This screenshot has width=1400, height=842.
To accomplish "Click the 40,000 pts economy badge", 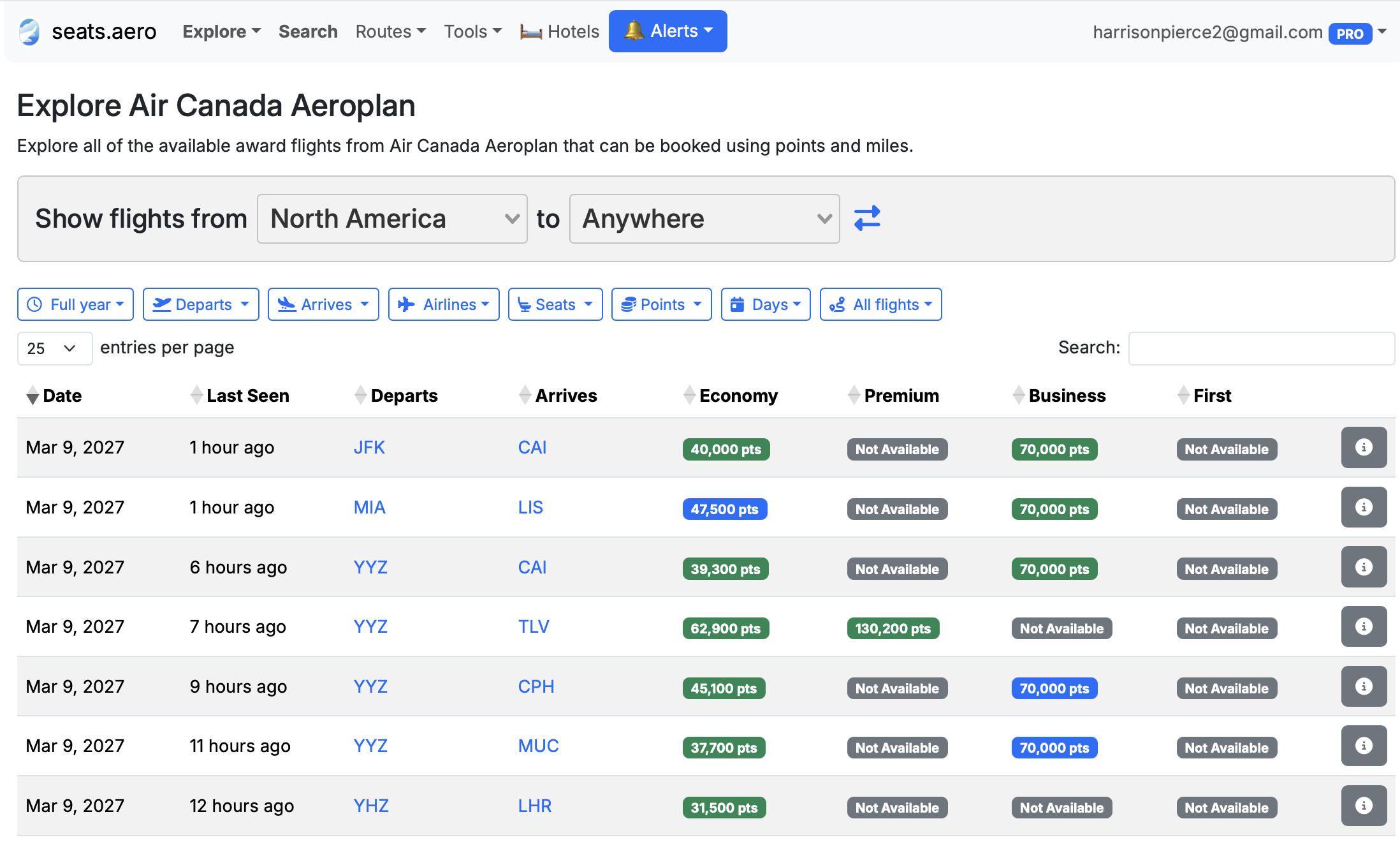I will tap(726, 449).
